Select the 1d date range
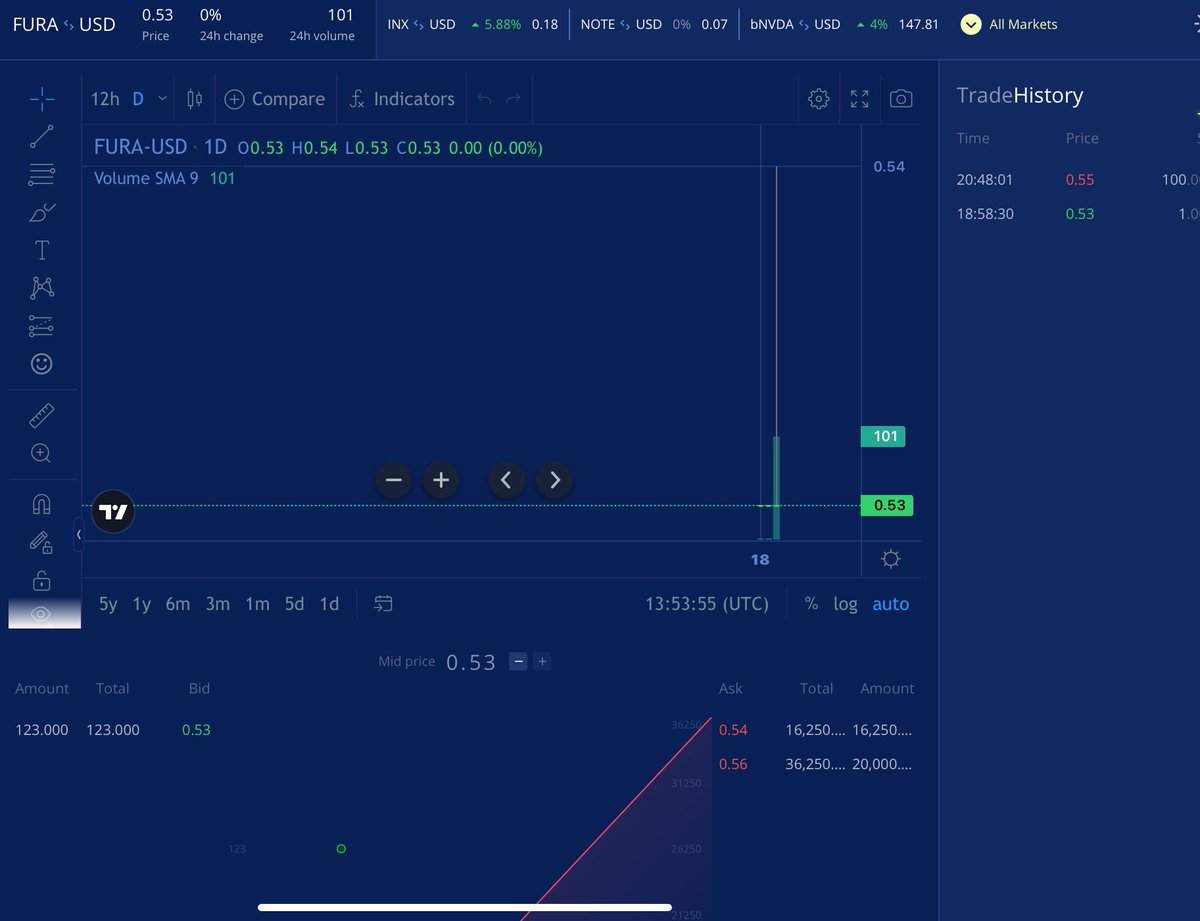This screenshot has height=921, width=1200. (329, 604)
